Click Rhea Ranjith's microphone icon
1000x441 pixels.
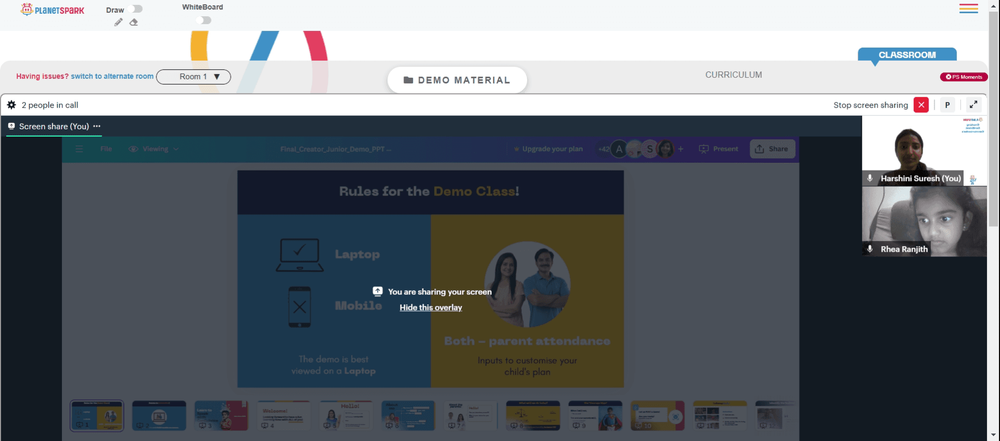[x=869, y=249]
